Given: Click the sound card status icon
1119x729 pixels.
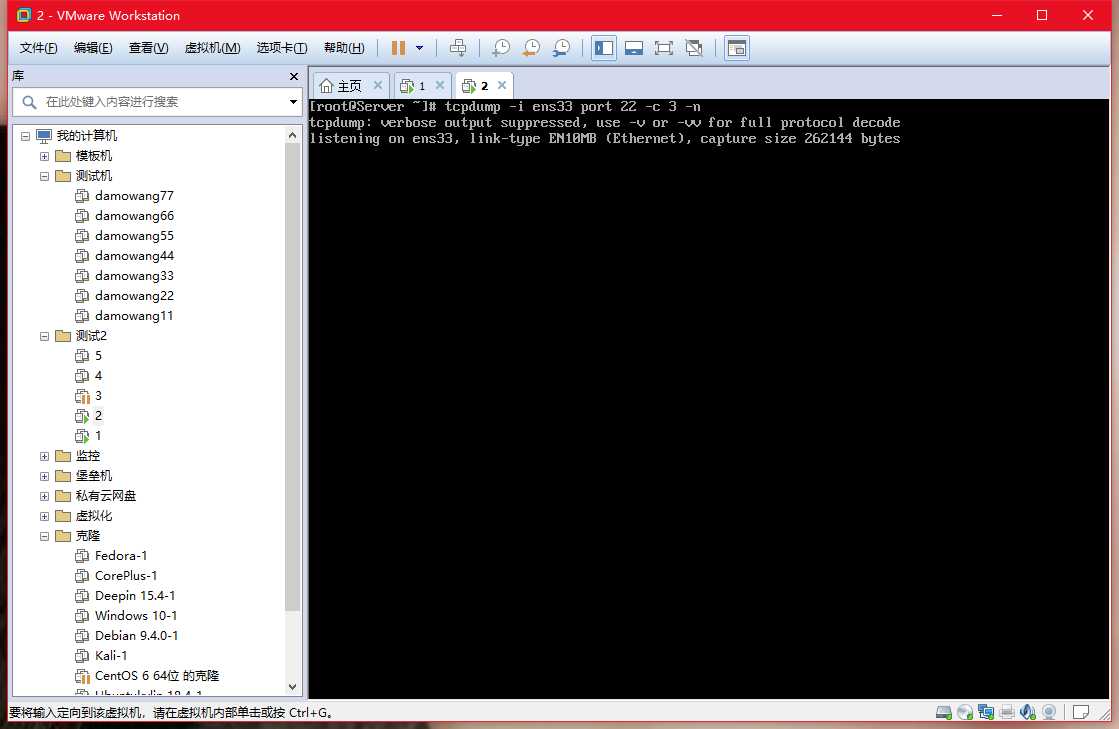Looking at the screenshot, I should 1028,712.
